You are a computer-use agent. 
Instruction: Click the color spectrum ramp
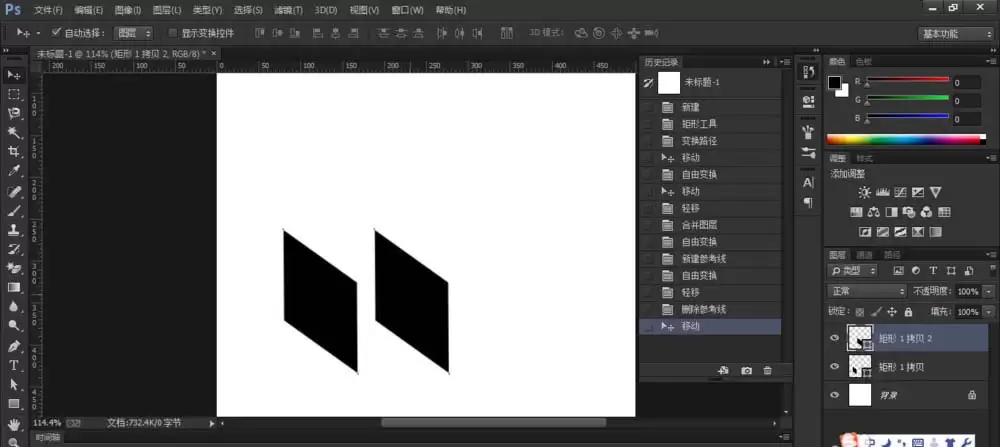[x=906, y=139]
